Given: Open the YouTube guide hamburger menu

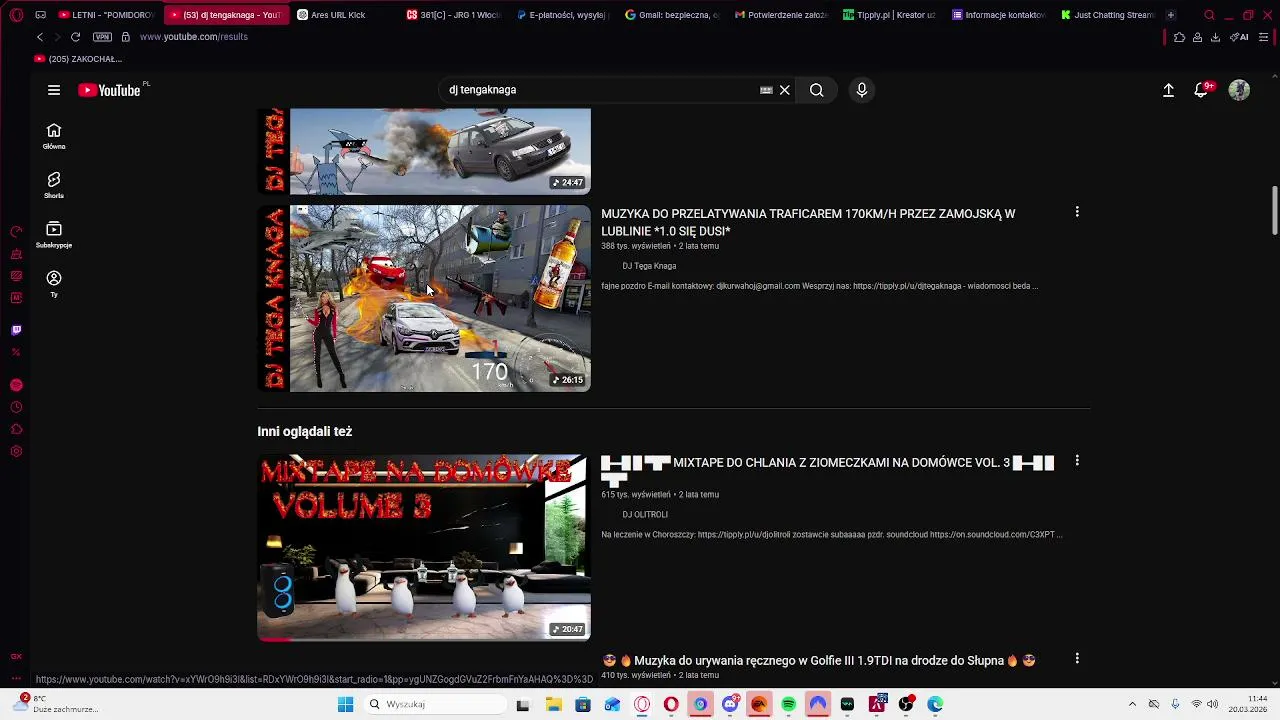Looking at the screenshot, I should click(x=54, y=90).
